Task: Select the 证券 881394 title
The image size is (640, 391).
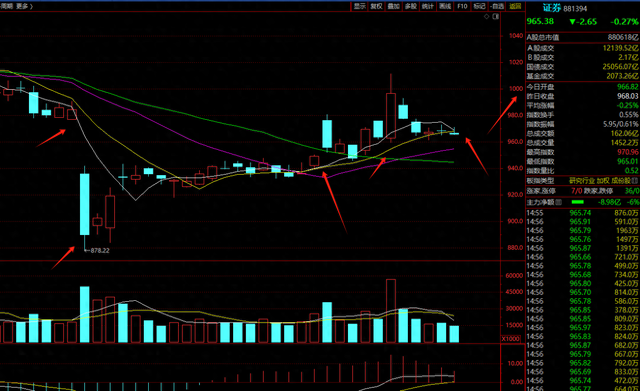Action: (x=564, y=8)
